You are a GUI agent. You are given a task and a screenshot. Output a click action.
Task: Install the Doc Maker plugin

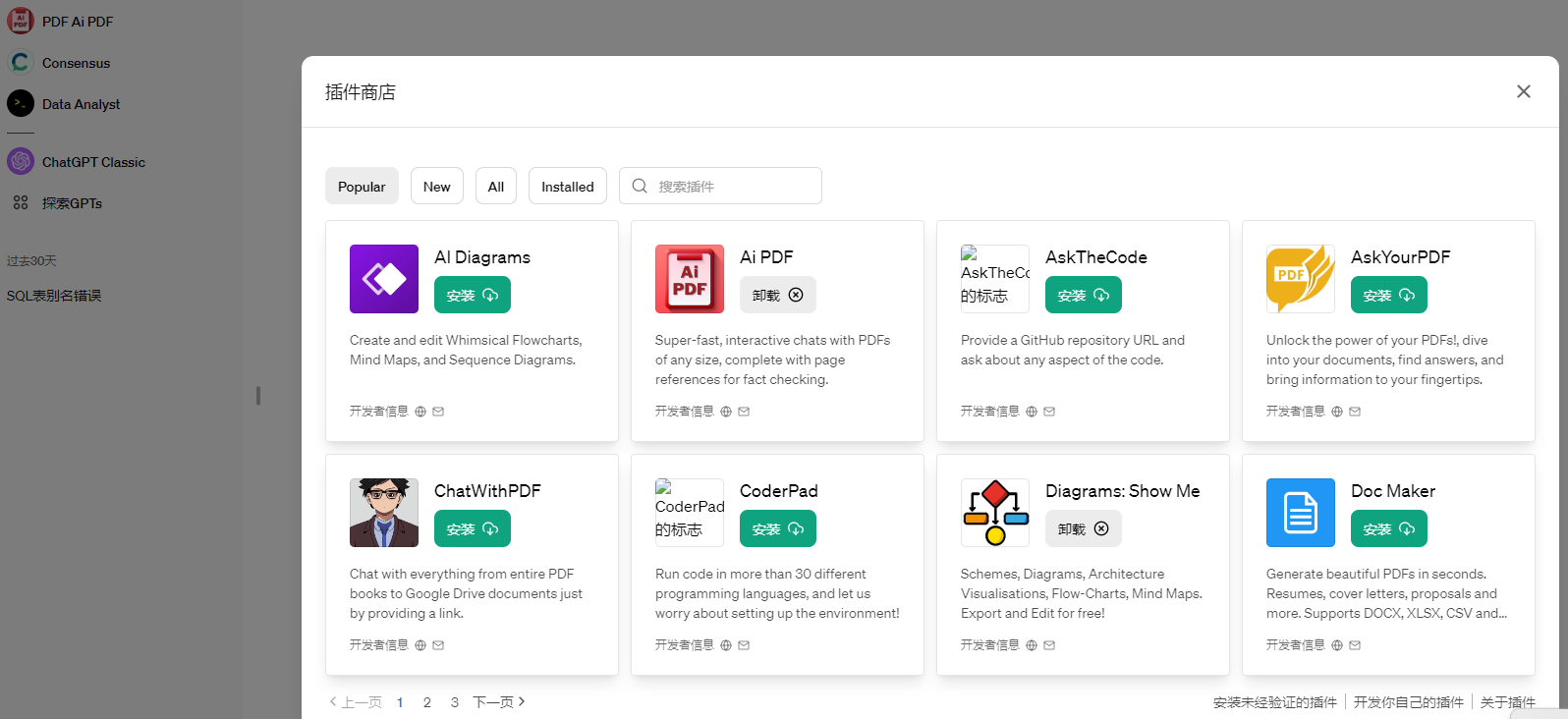[x=1389, y=528]
